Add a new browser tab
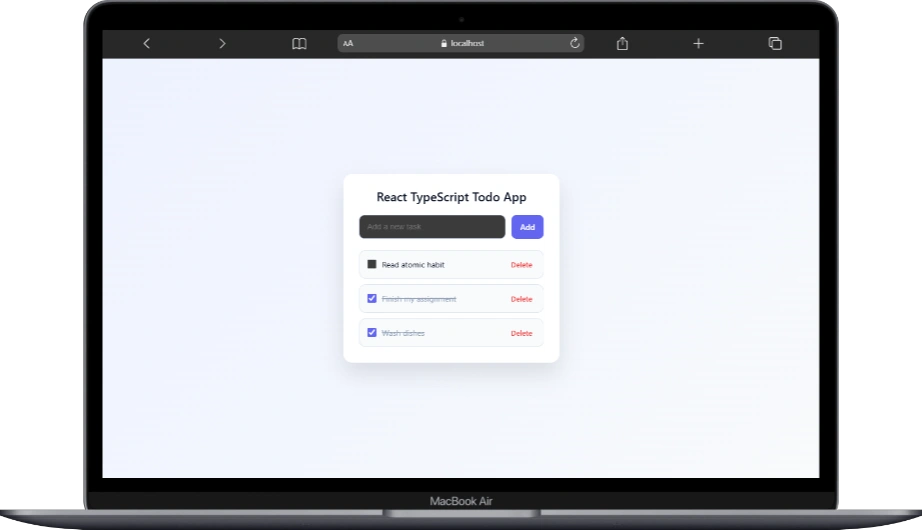 (x=698, y=44)
